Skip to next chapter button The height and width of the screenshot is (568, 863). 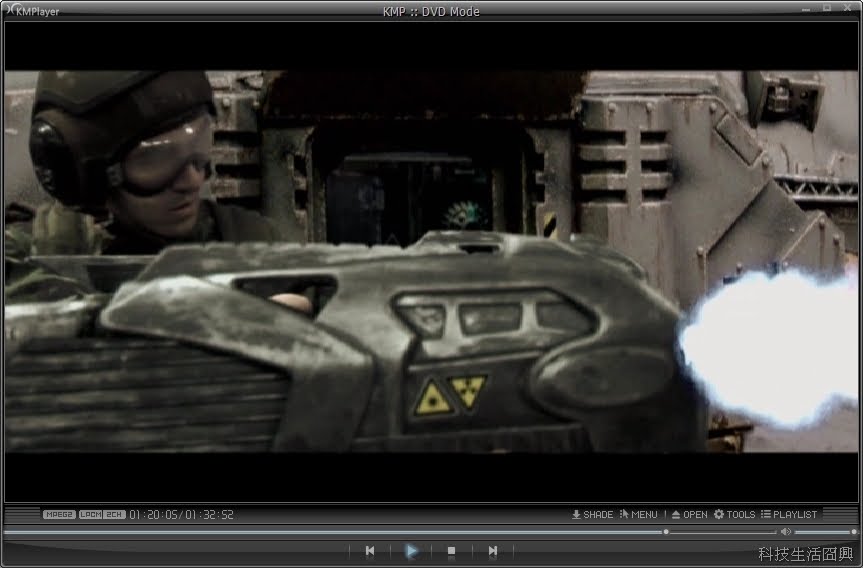tap(493, 551)
